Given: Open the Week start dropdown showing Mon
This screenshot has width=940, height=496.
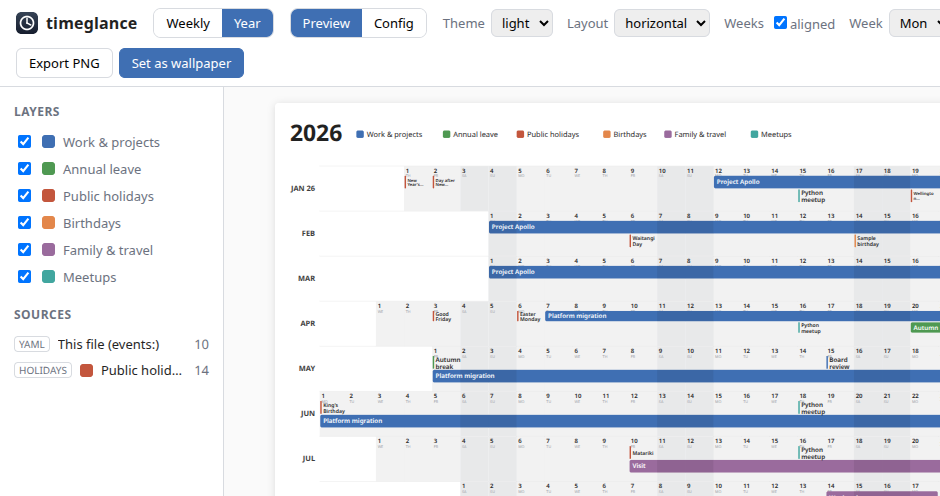Looking at the screenshot, I should [915, 23].
